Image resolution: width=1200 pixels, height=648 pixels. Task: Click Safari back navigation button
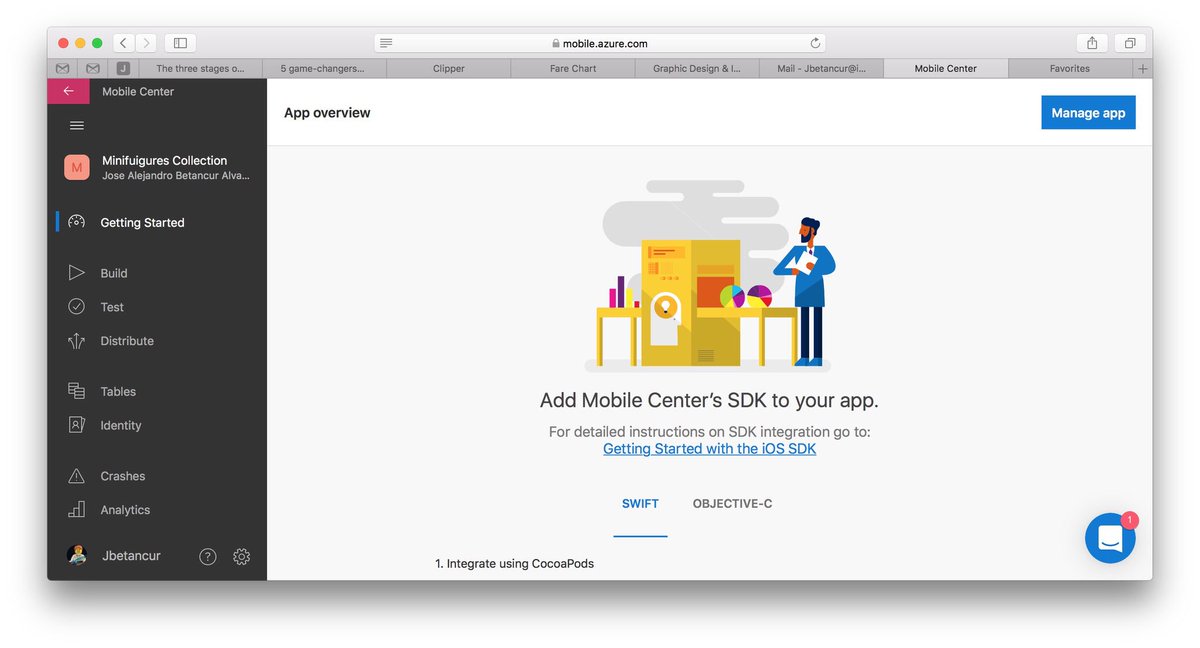pos(123,43)
